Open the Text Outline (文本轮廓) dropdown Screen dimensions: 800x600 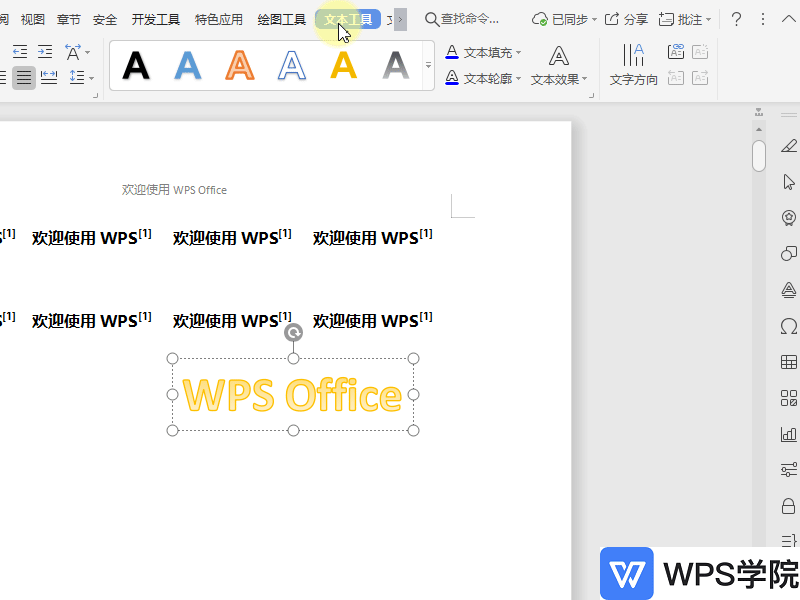(484, 78)
